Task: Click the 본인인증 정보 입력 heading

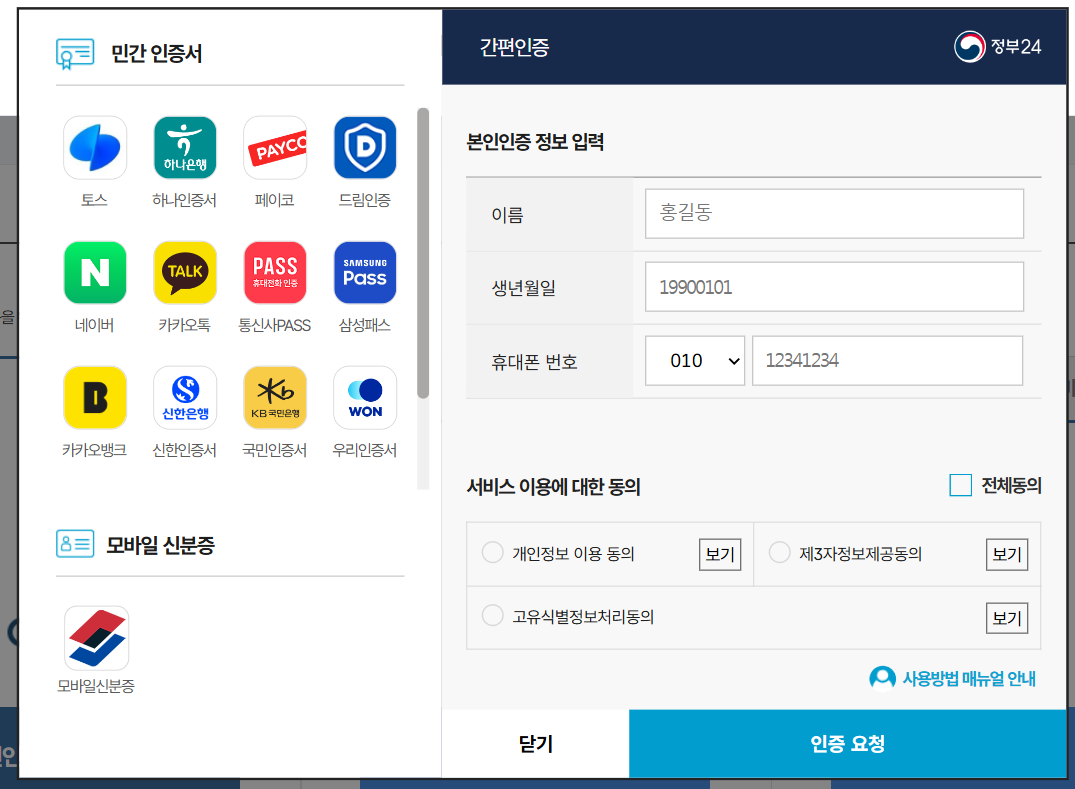Action: click(535, 142)
